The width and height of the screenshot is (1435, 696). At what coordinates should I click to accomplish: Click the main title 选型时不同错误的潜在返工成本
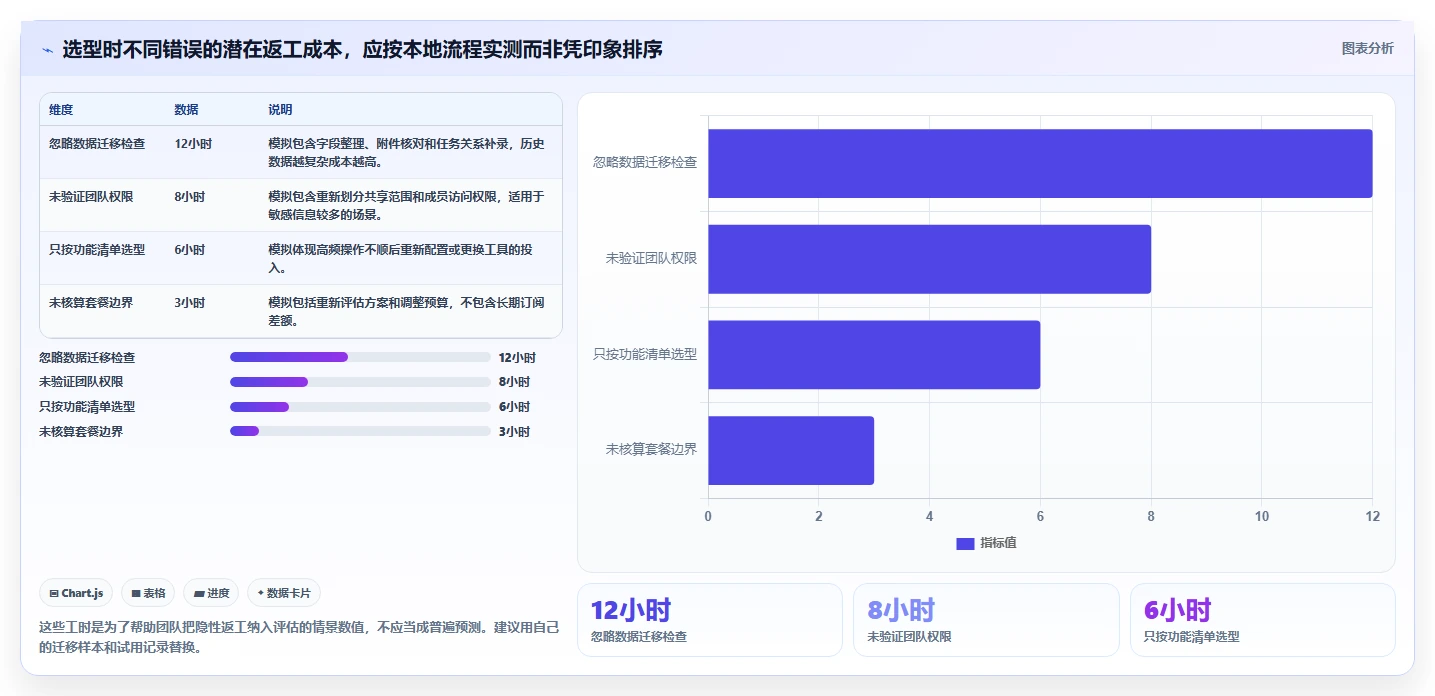[362, 50]
